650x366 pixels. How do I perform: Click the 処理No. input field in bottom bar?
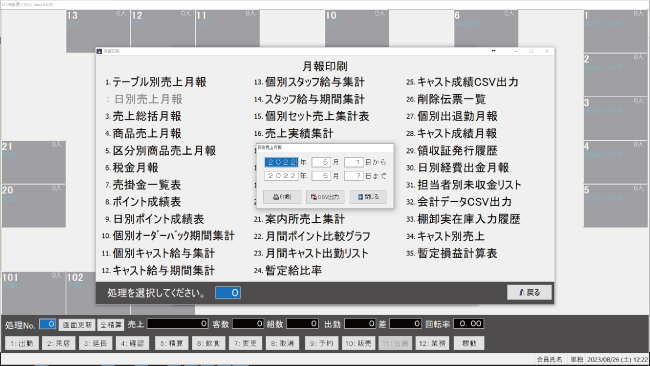tap(48, 324)
